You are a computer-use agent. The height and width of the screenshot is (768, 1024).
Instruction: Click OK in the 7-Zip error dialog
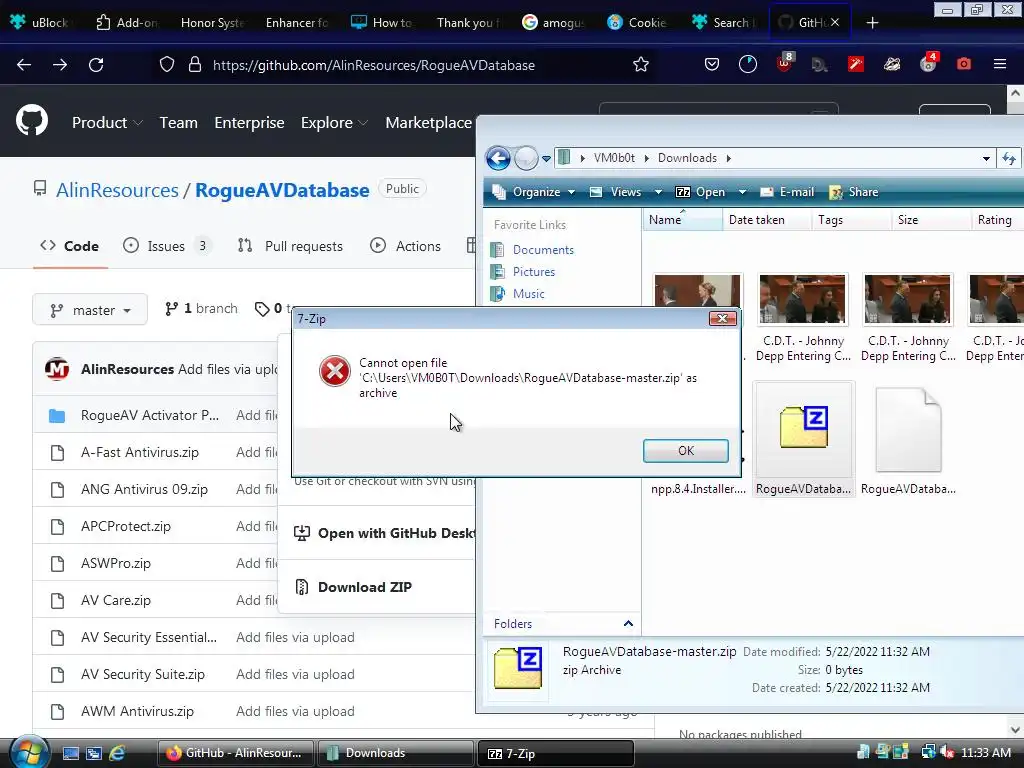(685, 451)
